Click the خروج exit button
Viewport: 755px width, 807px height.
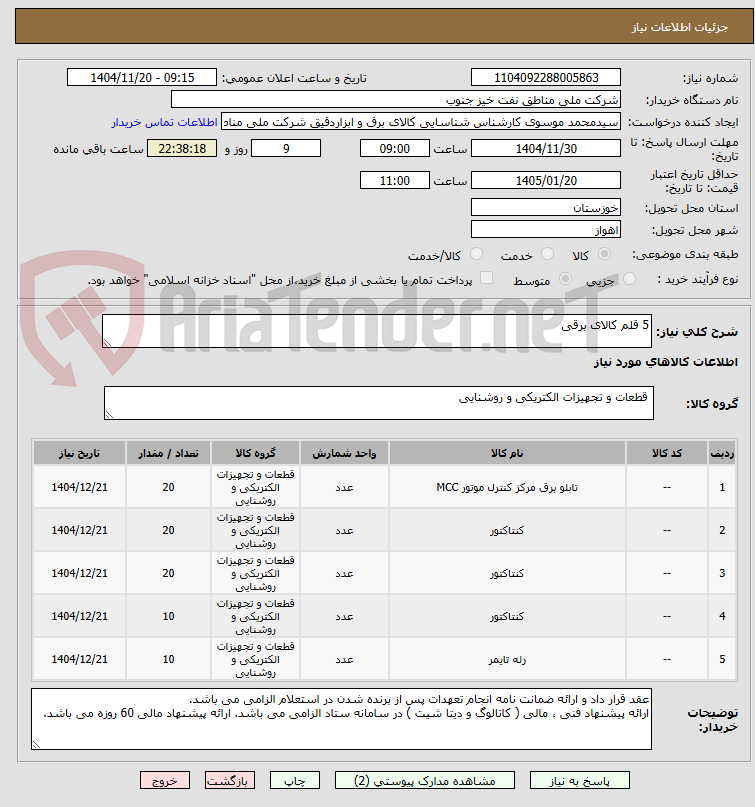click(x=165, y=780)
